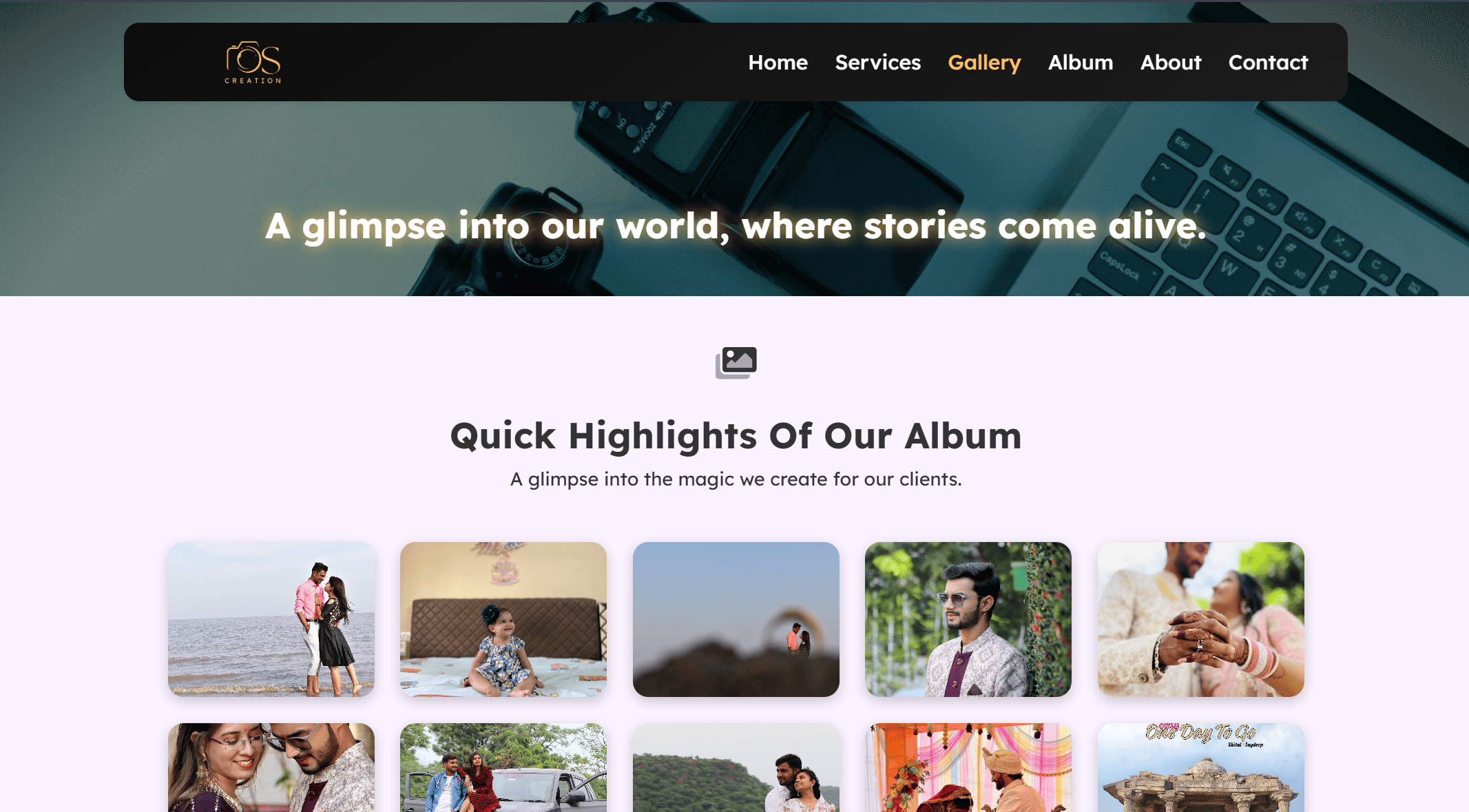Viewport: 1469px width, 812px height.
Task: View the One Day To Go photo
Action: pos(1200,767)
